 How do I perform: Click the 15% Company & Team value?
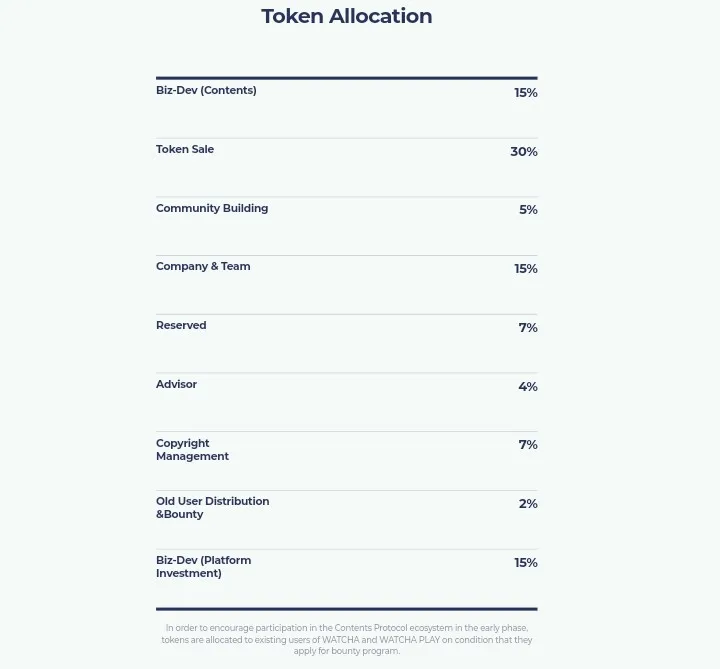coord(526,269)
